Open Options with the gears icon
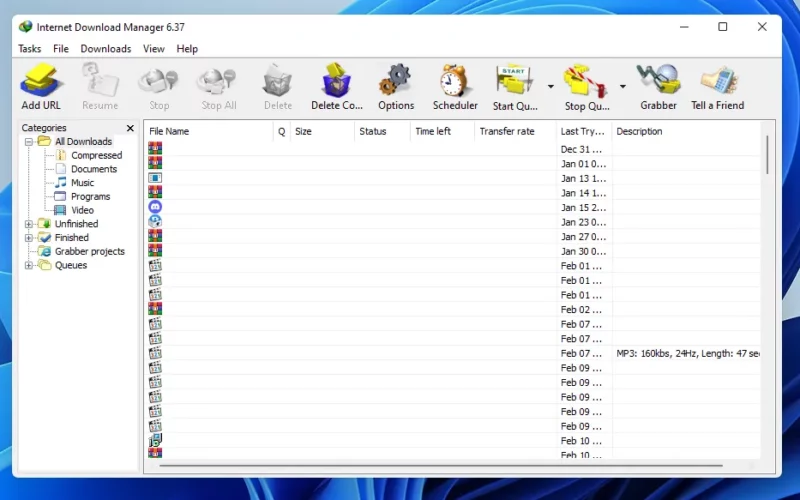 (x=395, y=81)
